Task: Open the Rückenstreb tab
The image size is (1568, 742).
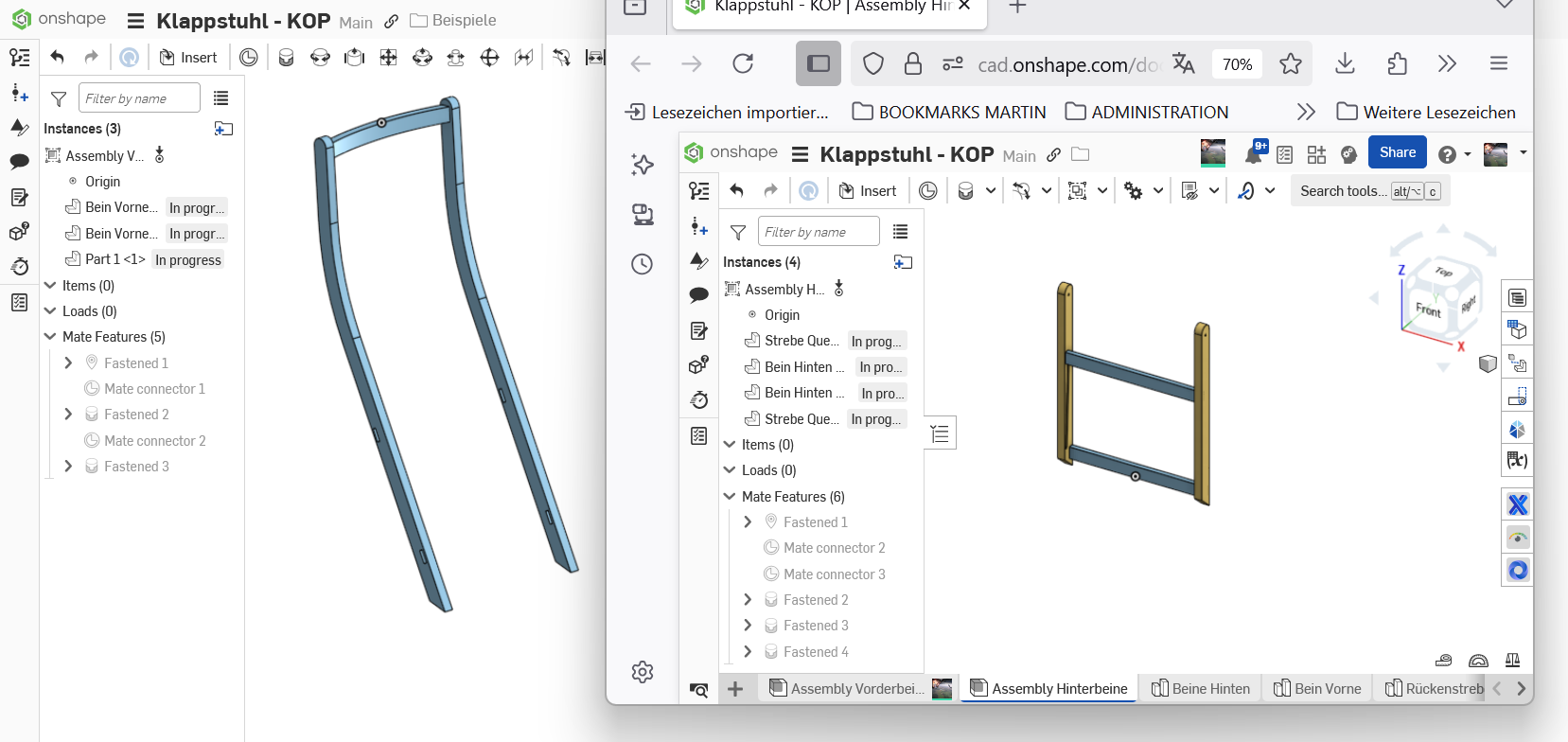Action: pos(1435,689)
